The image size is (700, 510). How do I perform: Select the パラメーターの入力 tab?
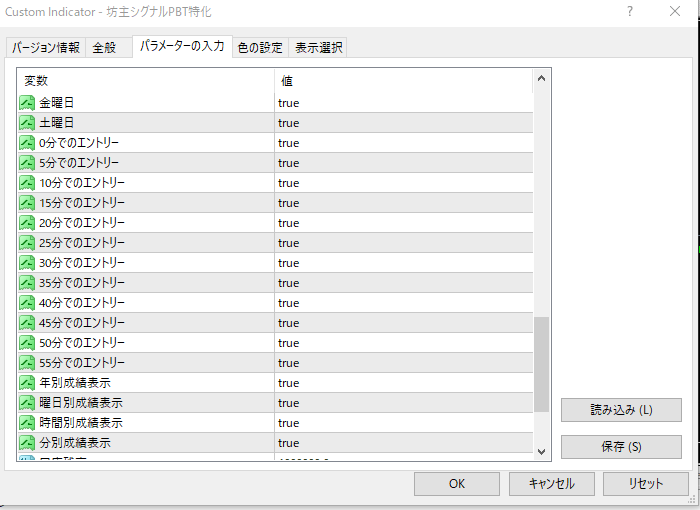182,46
